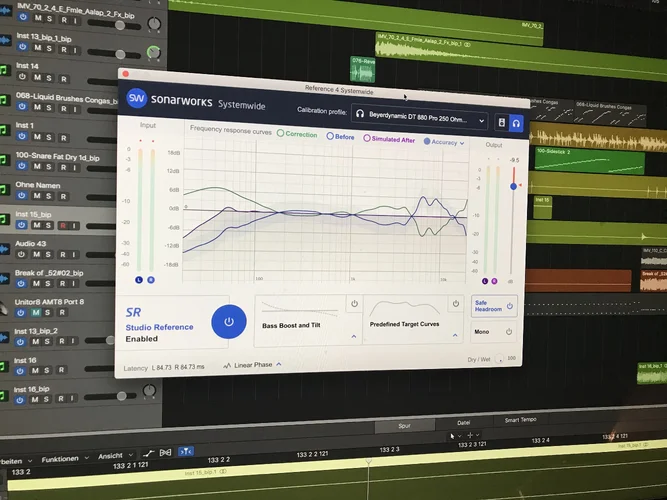
Task: Click the Sonarworks SW logo
Action: coord(137,98)
